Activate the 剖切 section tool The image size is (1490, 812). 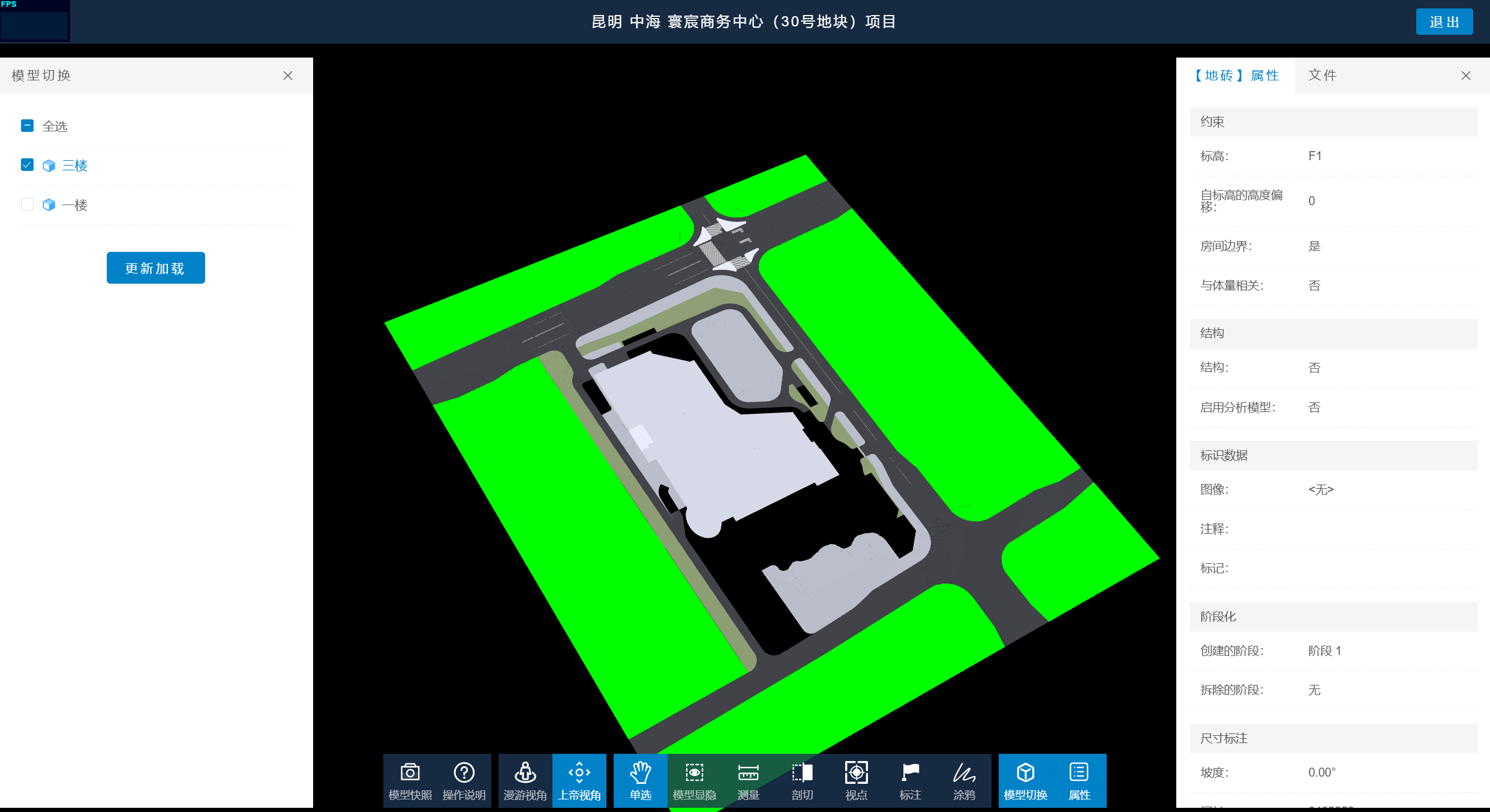(803, 781)
